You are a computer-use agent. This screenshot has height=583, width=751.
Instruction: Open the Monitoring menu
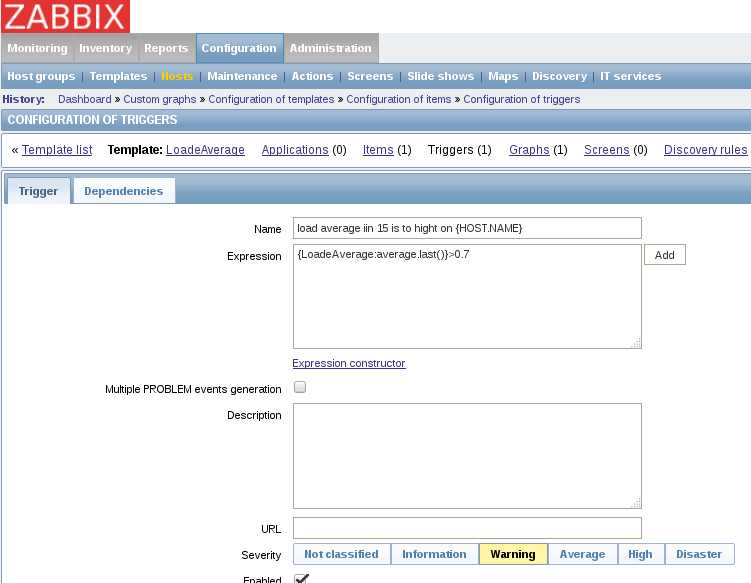click(37, 48)
